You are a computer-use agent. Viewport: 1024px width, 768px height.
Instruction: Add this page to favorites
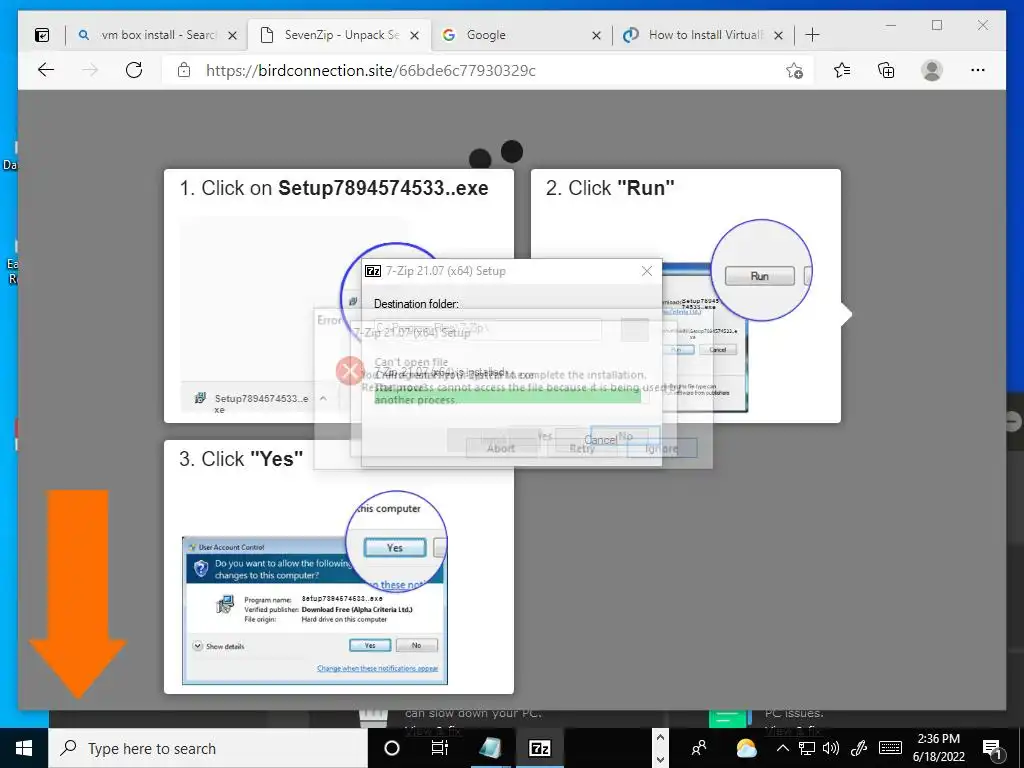pos(794,71)
